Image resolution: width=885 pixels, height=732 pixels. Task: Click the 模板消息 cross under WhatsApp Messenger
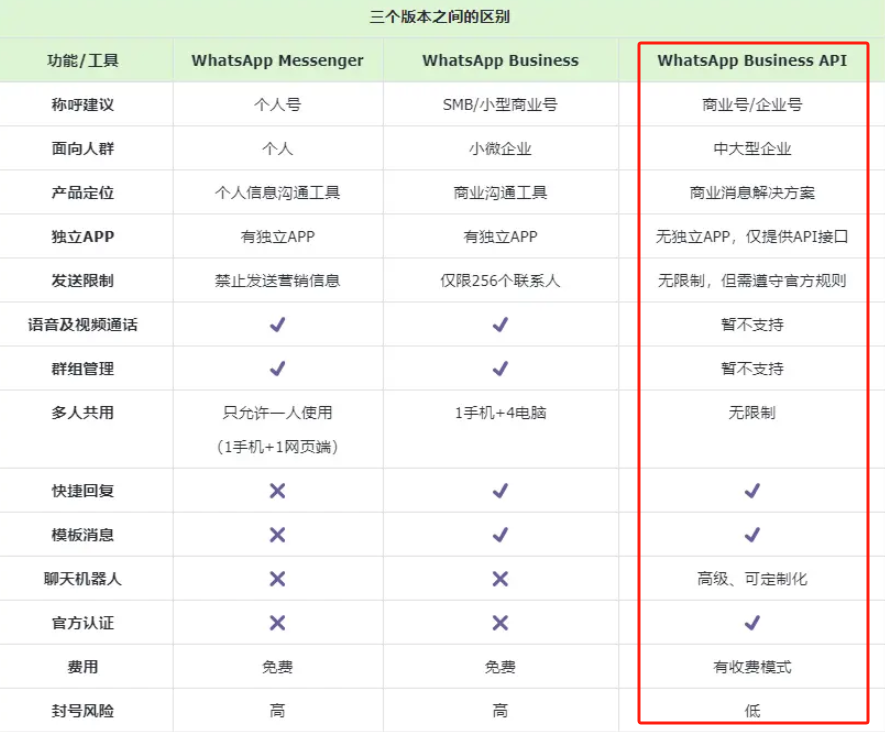coord(277,535)
